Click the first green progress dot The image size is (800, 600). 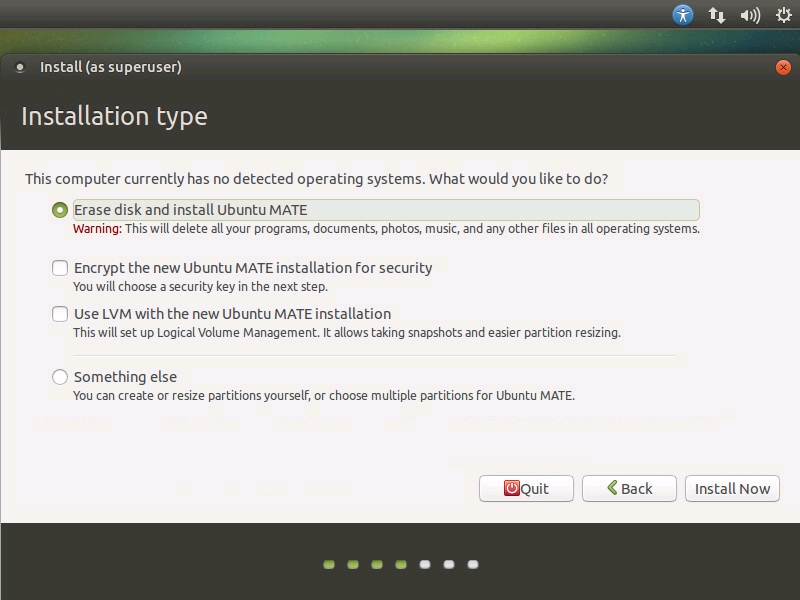coord(329,564)
